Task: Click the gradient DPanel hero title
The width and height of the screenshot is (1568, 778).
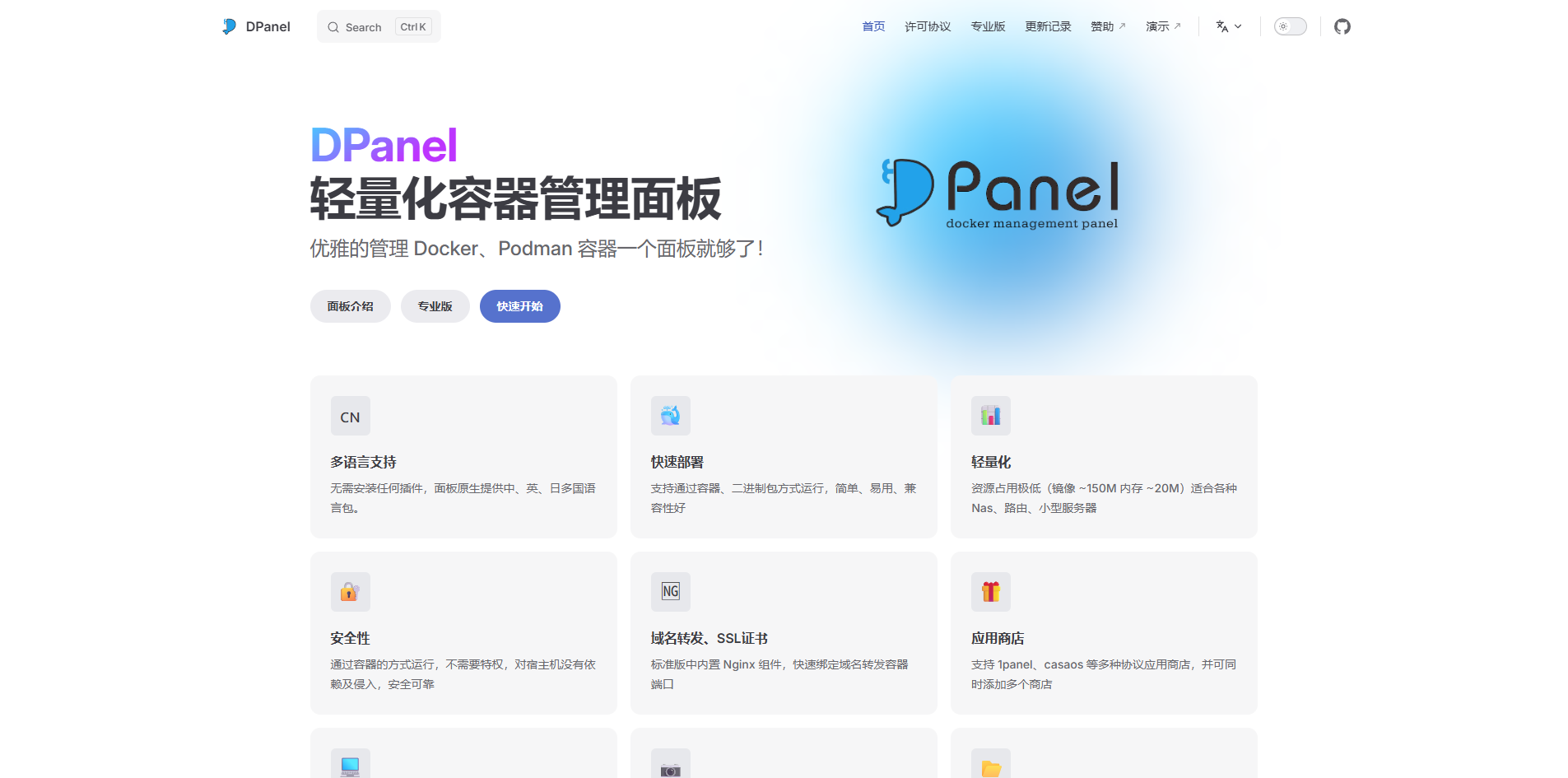Action: pyautogui.click(x=384, y=146)
